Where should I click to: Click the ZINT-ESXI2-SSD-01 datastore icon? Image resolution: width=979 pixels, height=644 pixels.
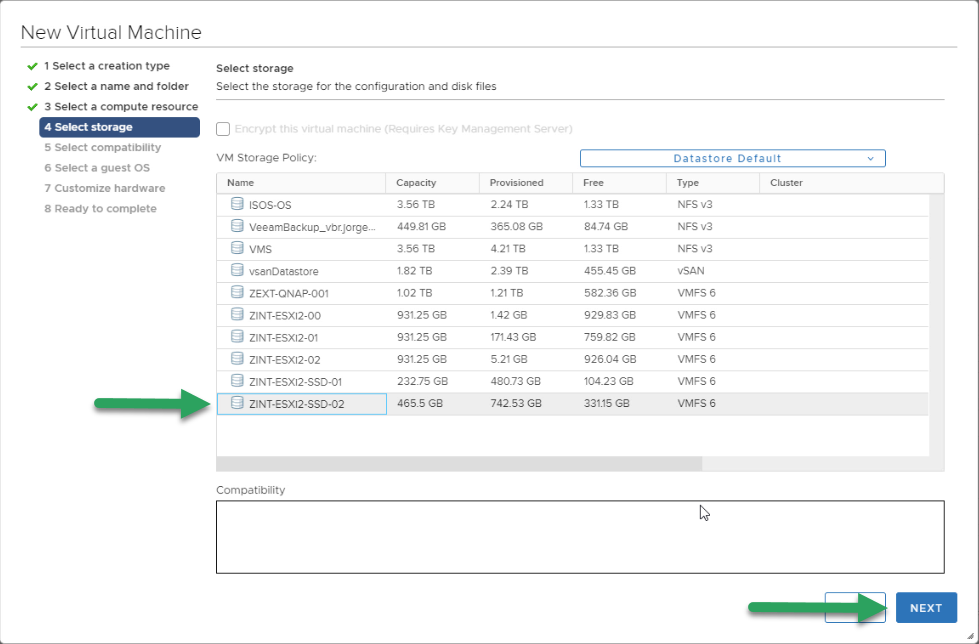pyautogui.click(x=237, y=381)
